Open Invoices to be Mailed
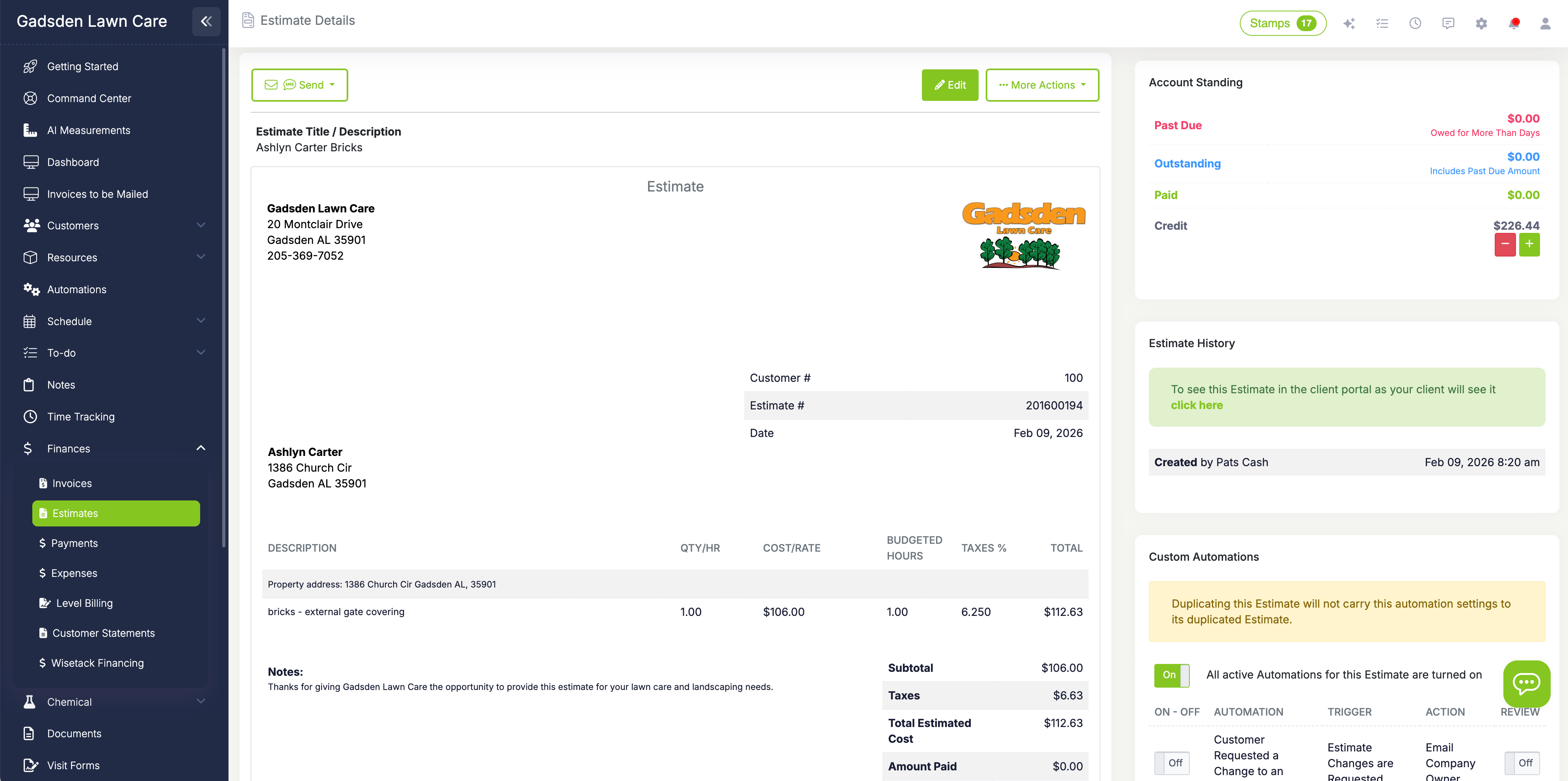This screenshot has height=781, width=1568. coord(97,193)
